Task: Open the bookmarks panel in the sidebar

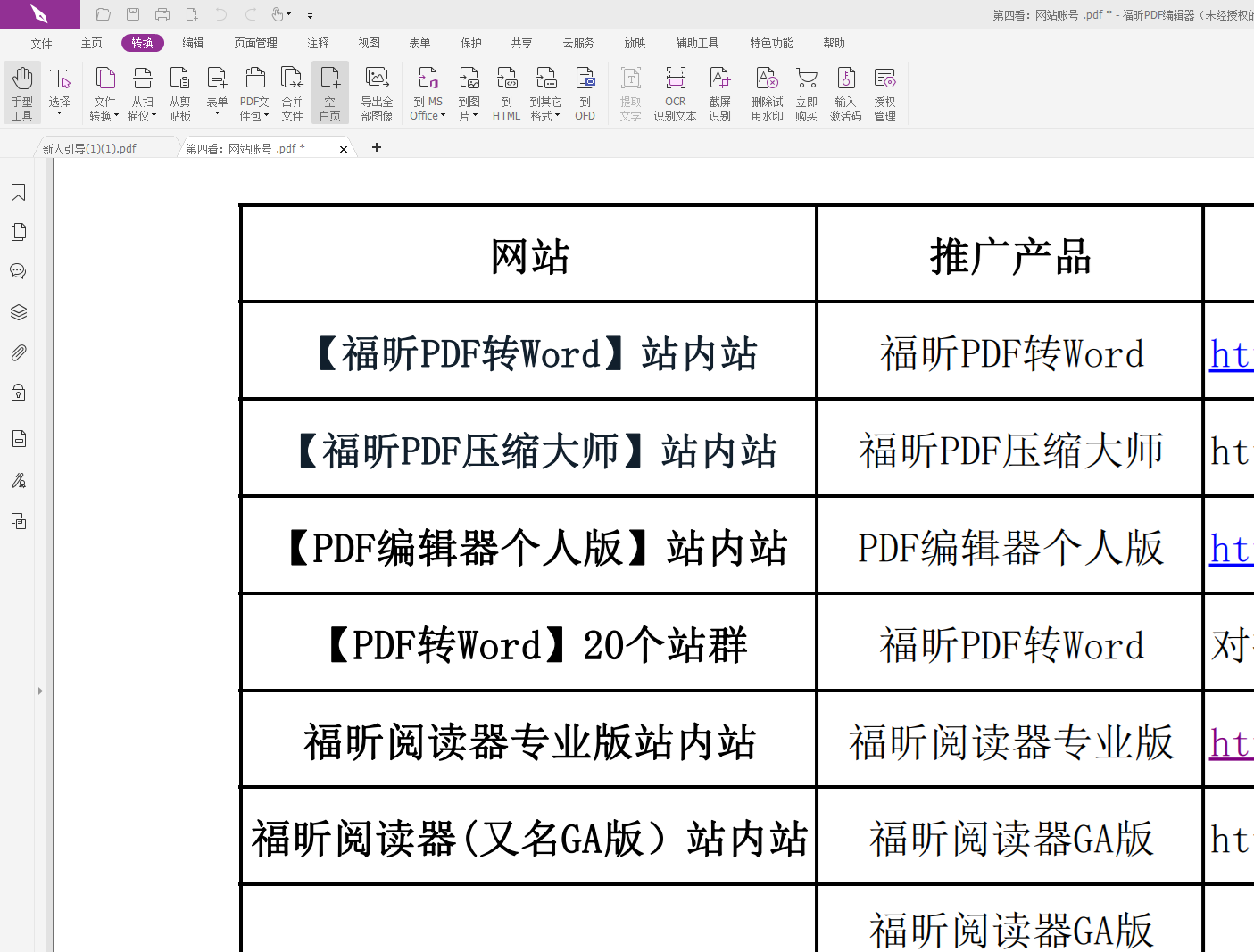Action: [18, 191]
